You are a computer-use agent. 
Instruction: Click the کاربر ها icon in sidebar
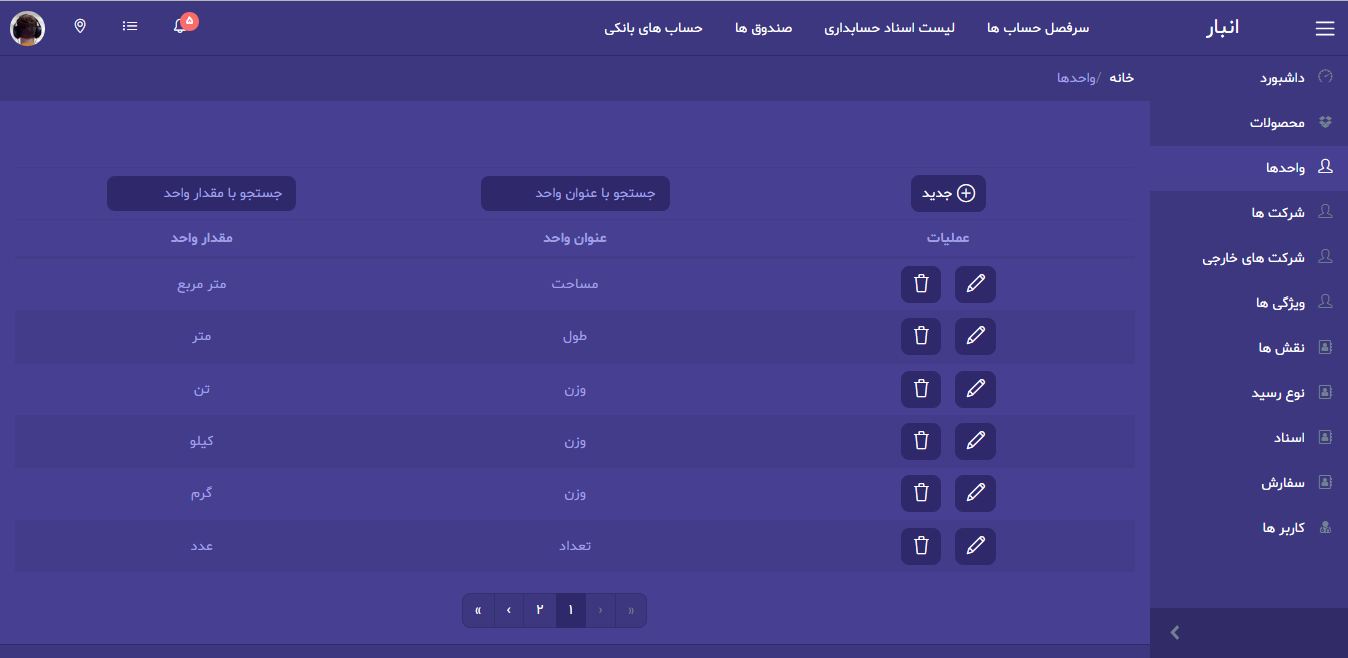(1326, 527)
